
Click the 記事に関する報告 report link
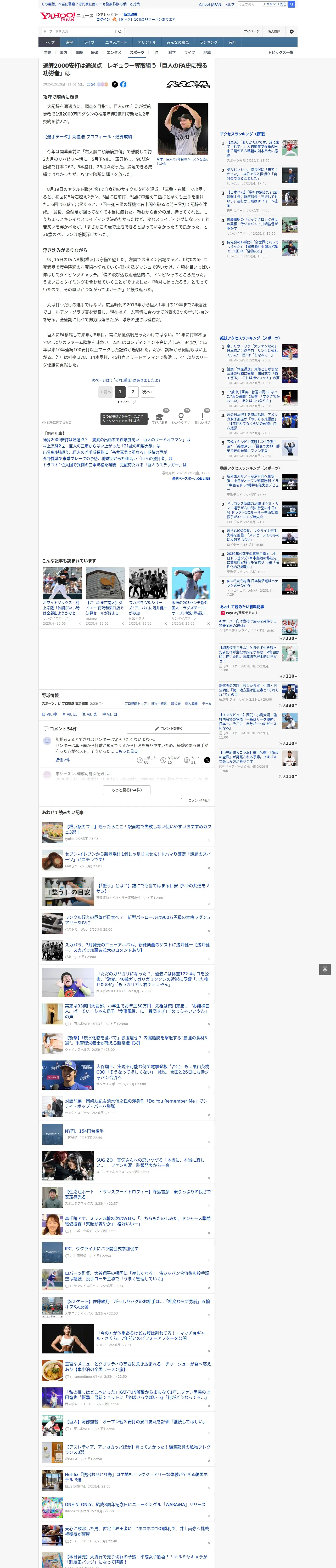pyautogui.click(x=57, y=422)
